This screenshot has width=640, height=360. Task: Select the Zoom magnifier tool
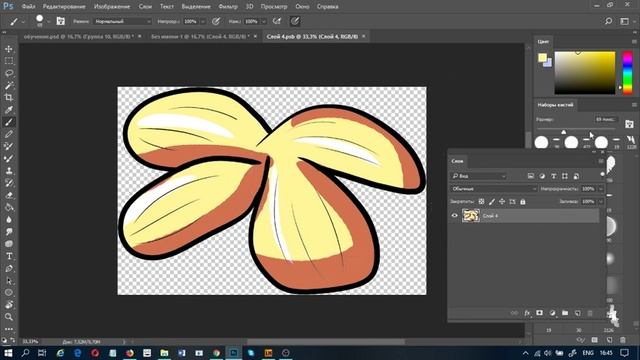[9, 317]
